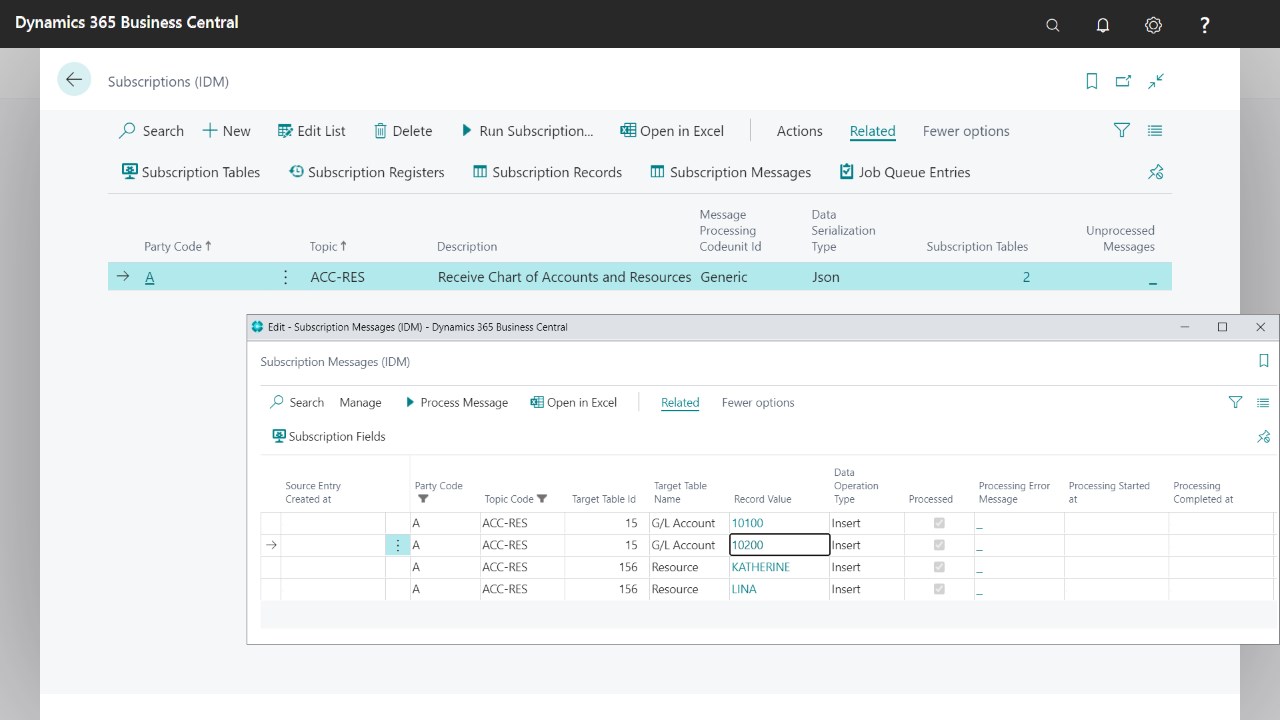This screenshot has height=720, width=1280.
Task: Click the Dynamics 365 Business Central title
Action: pyautogui.click(x=127, y=21)
